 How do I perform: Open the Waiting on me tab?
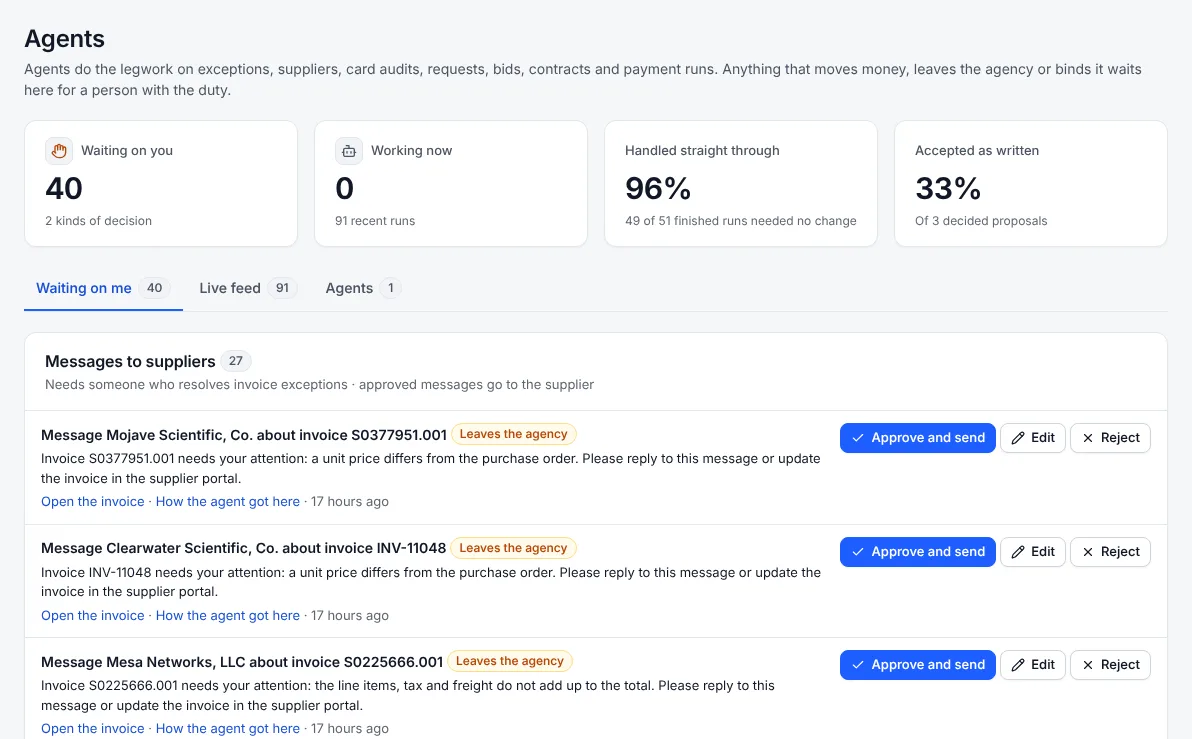click(103, 288)
